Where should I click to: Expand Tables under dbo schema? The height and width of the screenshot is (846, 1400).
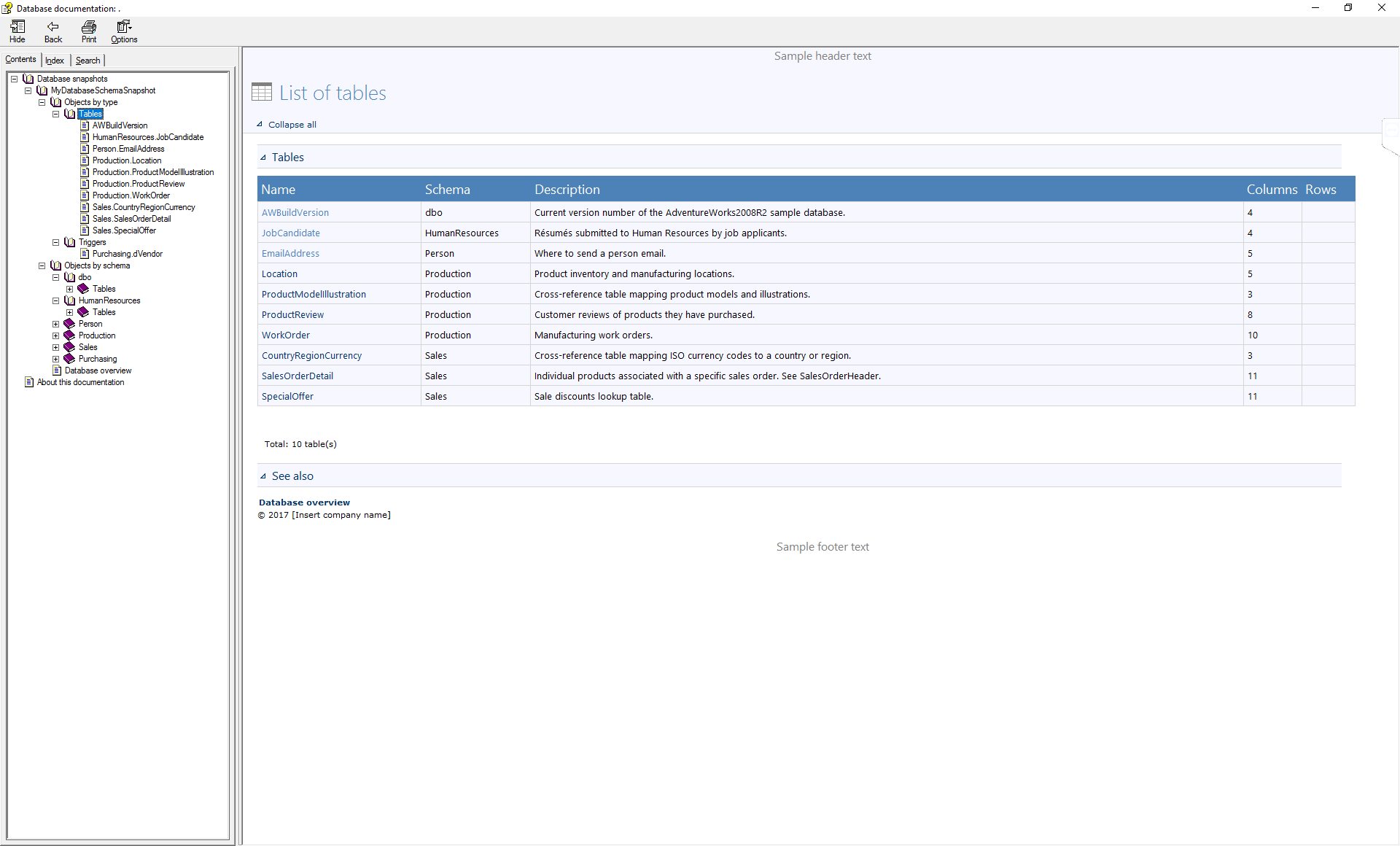click(x=69, y=289)
